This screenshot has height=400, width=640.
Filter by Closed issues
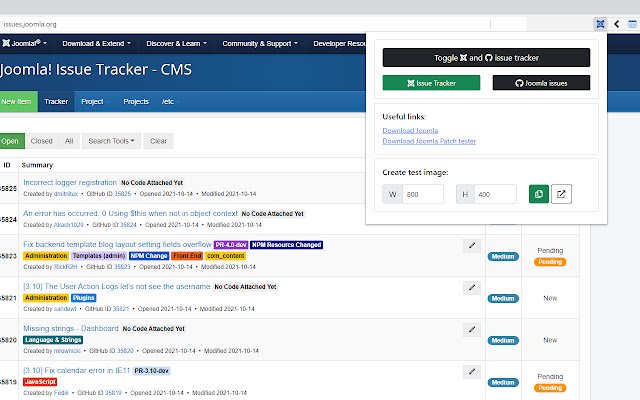point(42,141)
